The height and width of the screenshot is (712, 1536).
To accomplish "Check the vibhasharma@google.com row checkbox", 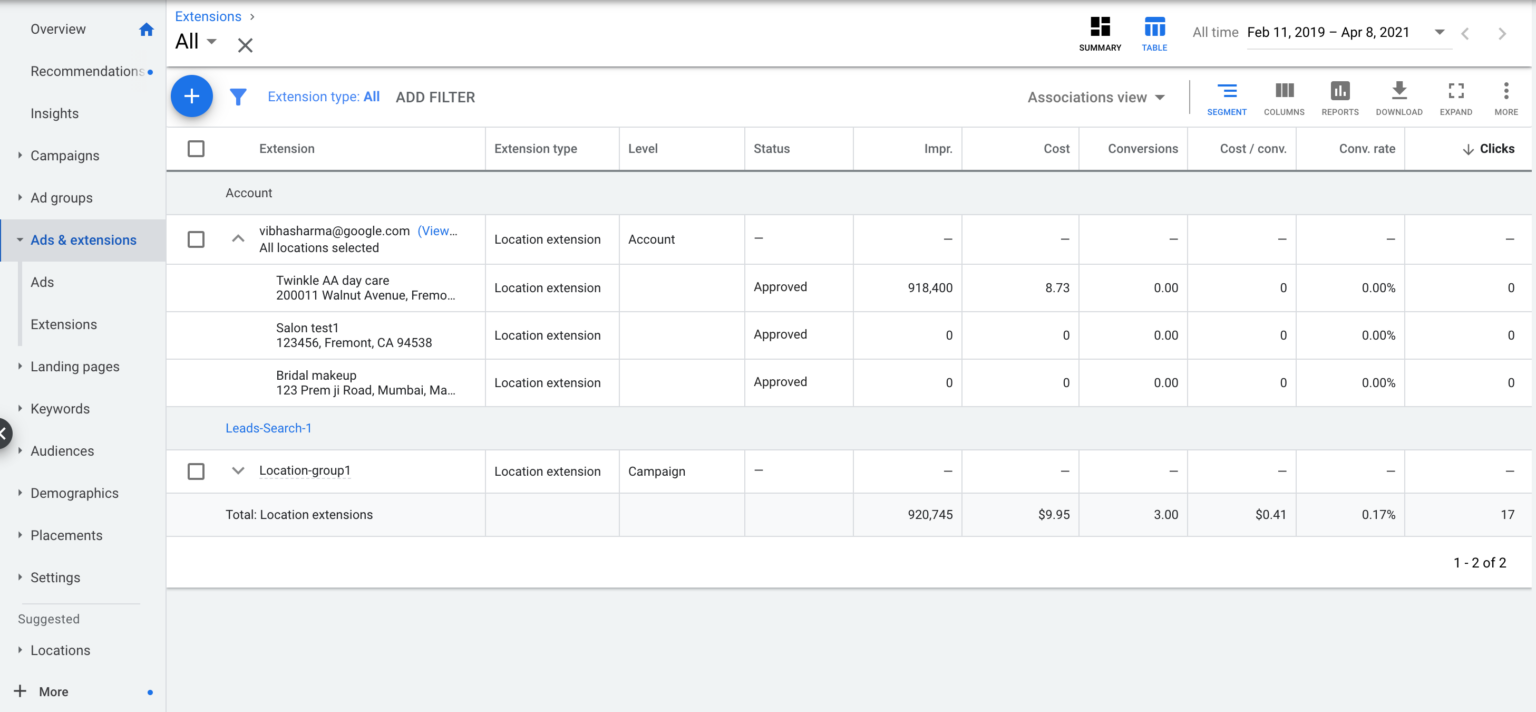I will point(196,240).
